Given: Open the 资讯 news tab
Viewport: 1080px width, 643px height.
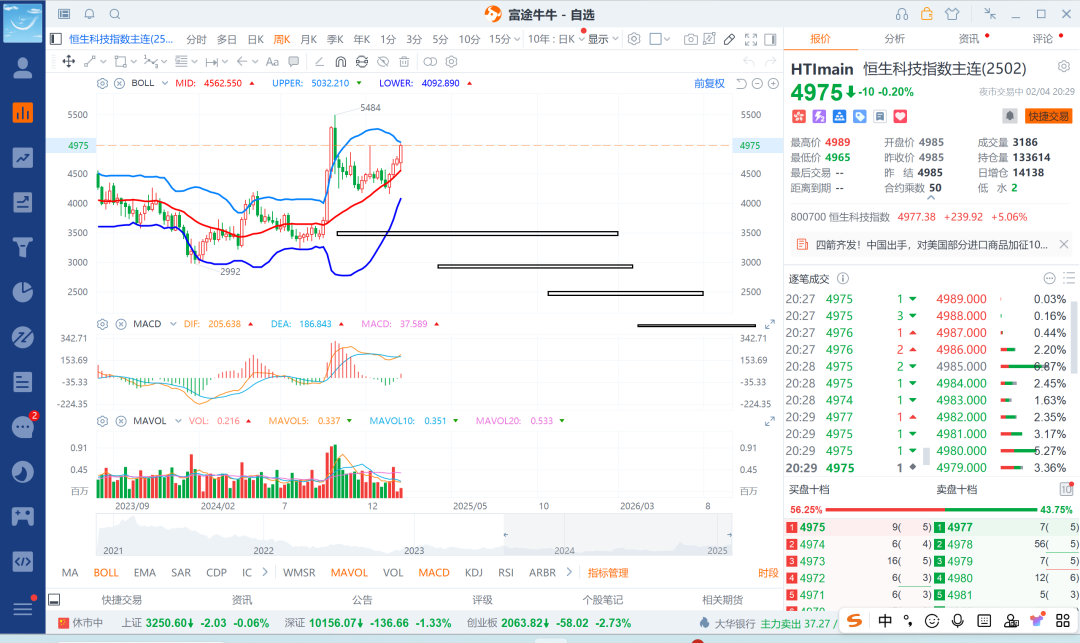Looking at the screenshot, I should (x=968, y=39).
